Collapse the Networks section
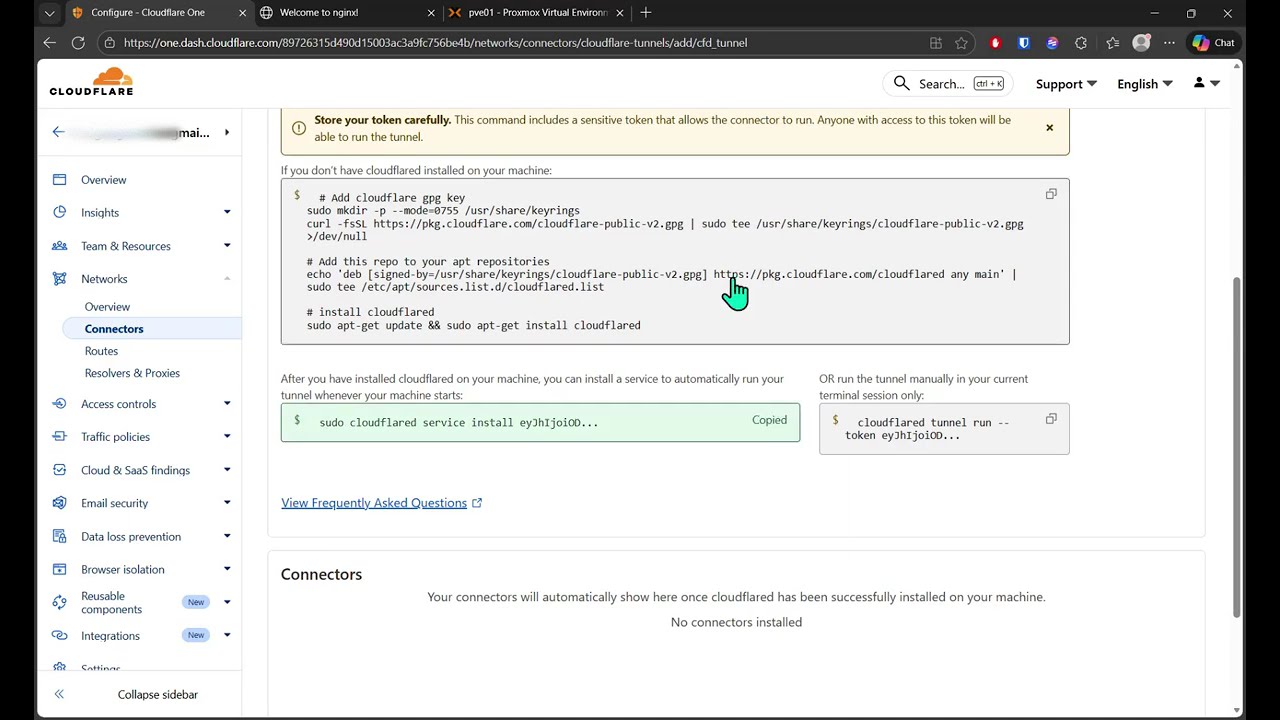 coord(227,279)
